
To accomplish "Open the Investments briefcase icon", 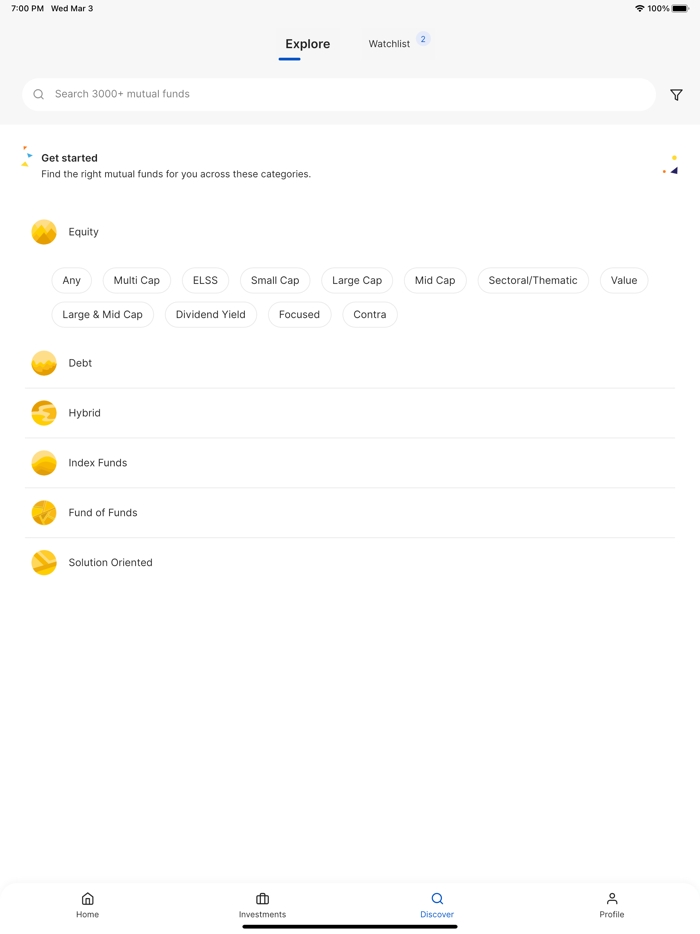I will click(262, 899).
